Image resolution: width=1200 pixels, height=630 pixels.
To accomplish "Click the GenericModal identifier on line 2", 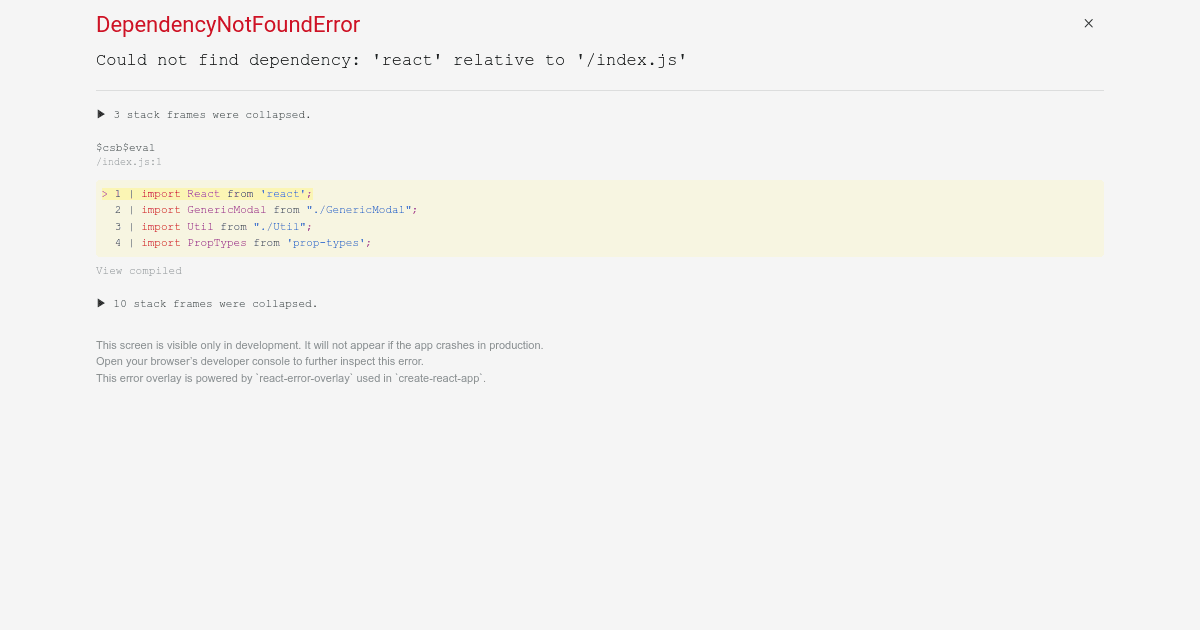I will pyautogui.click(x=226, y=210).
